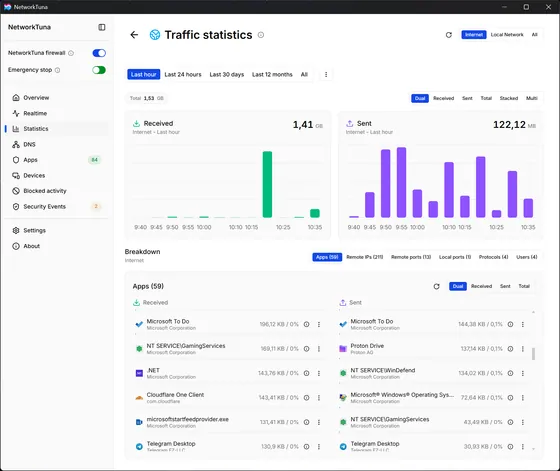Open more menu for WinDefend sent
The image size is (560, 471).
click(523, 373)
